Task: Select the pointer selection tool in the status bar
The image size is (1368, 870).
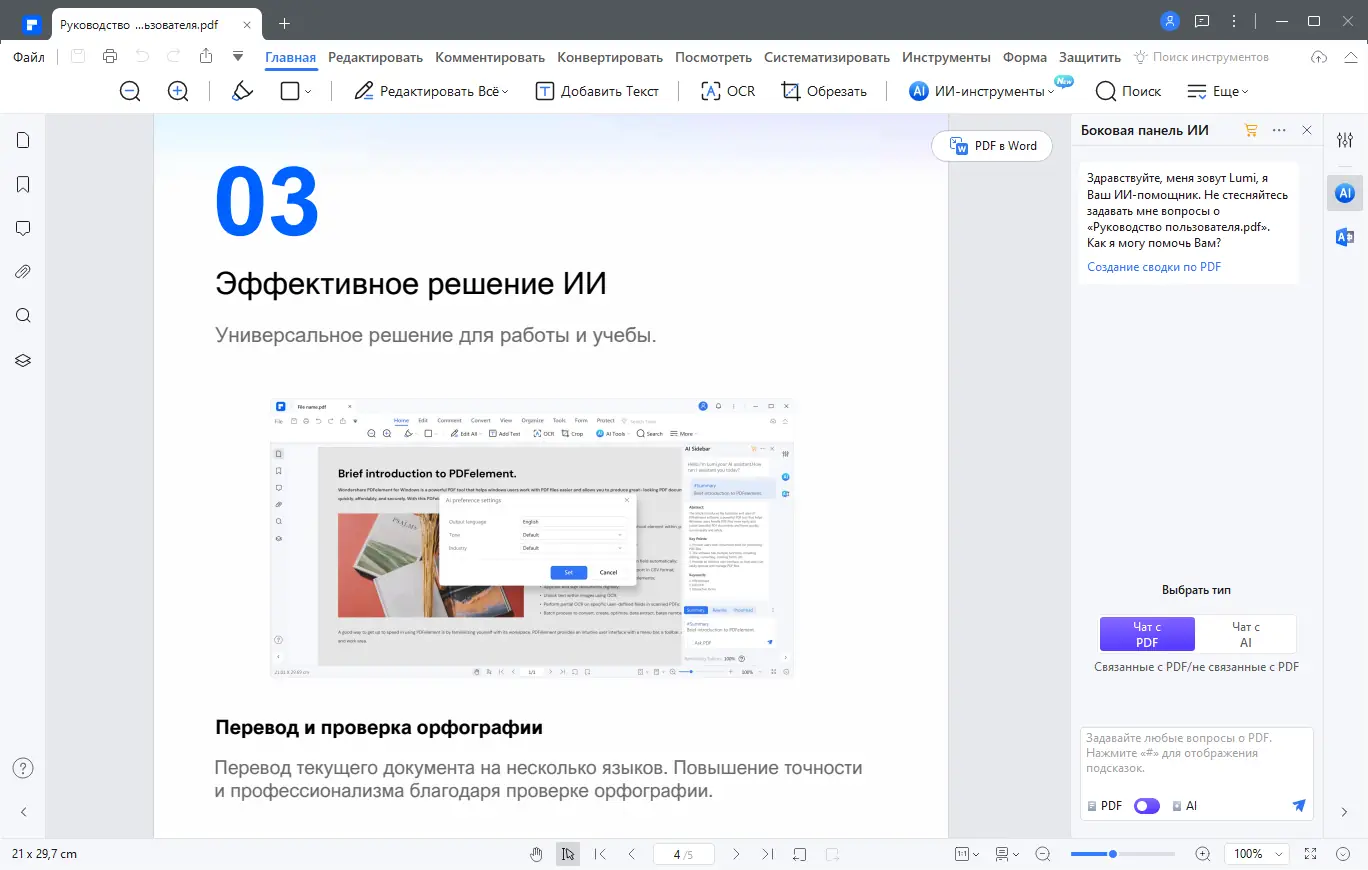Action: pos(568,854)
